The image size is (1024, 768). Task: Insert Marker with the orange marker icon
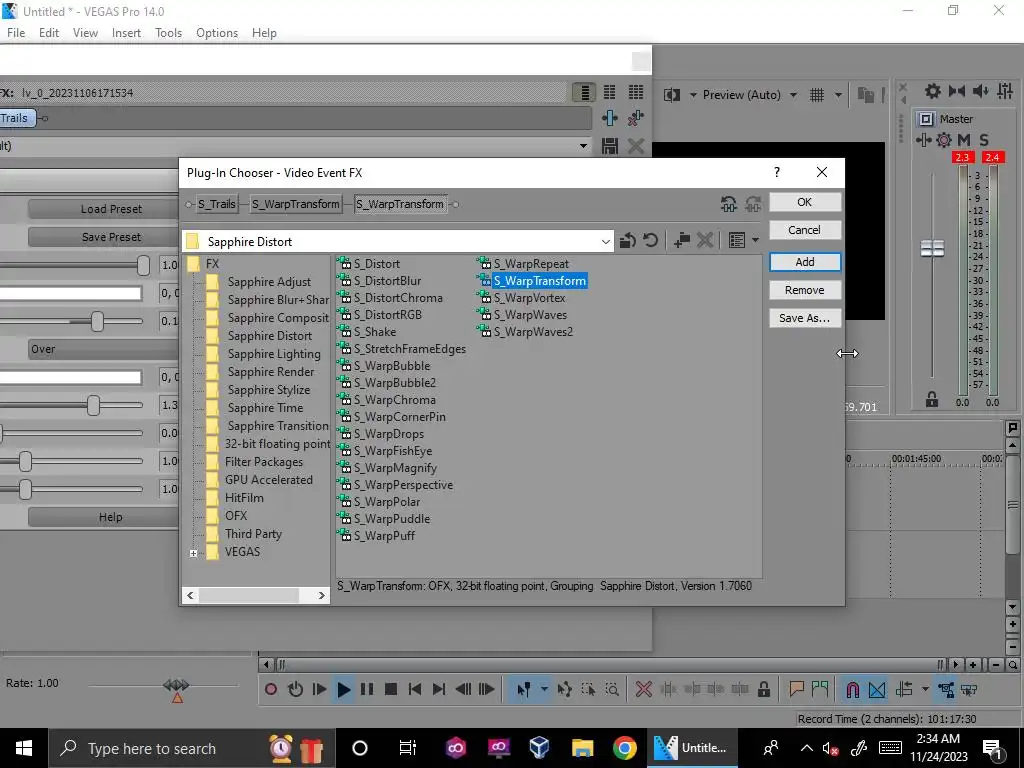coord(796,689)
